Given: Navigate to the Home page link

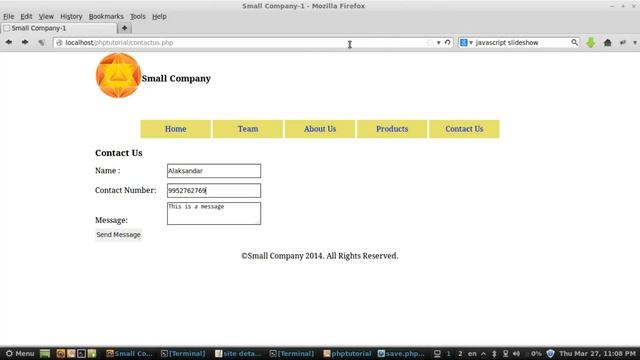Looking at the screenshot, I should coord(176,129).
